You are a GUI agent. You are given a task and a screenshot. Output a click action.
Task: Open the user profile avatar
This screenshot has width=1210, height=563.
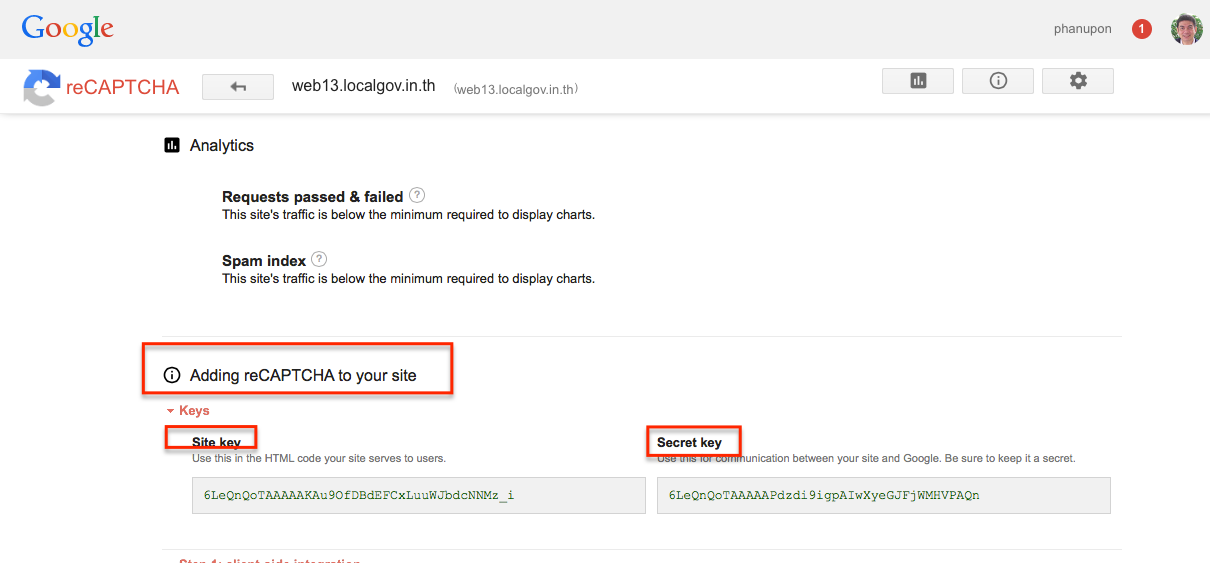pyautogui.click(x=1186, y=29)
